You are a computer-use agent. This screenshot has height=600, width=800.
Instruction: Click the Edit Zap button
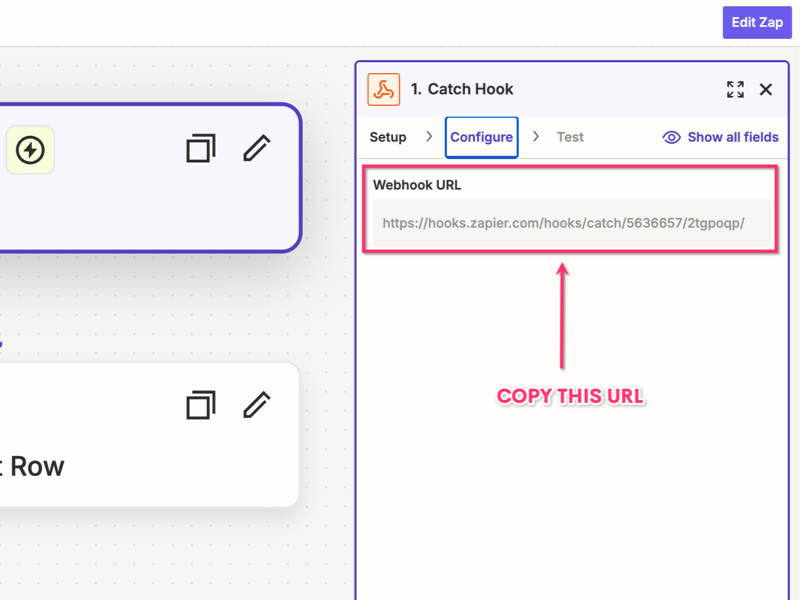click(756, 22)
